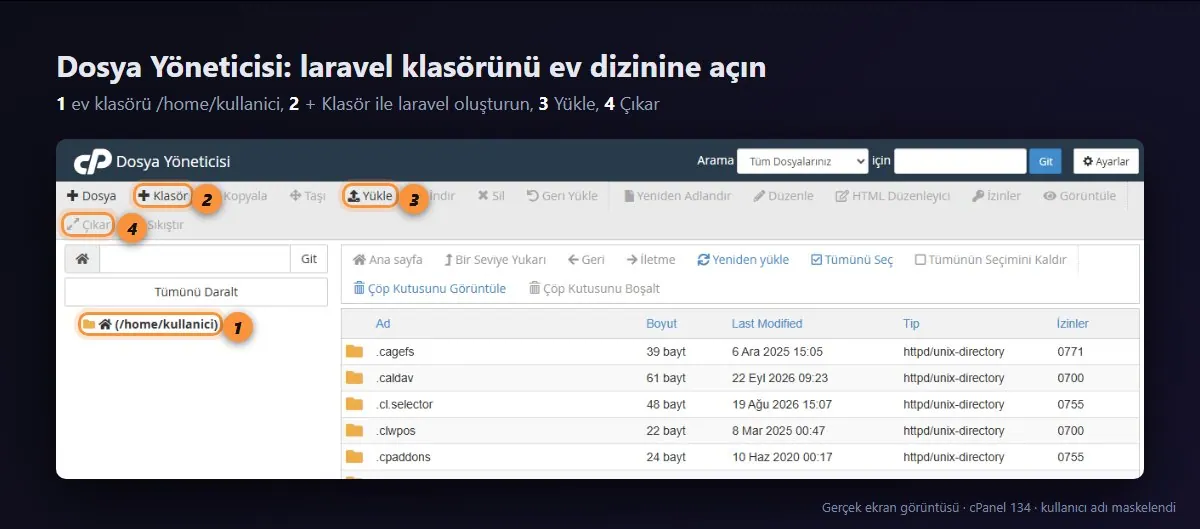Click the .clwpos folder icon
The width and height of the screenshot is (1200, 529).
(x=355, y=430)
